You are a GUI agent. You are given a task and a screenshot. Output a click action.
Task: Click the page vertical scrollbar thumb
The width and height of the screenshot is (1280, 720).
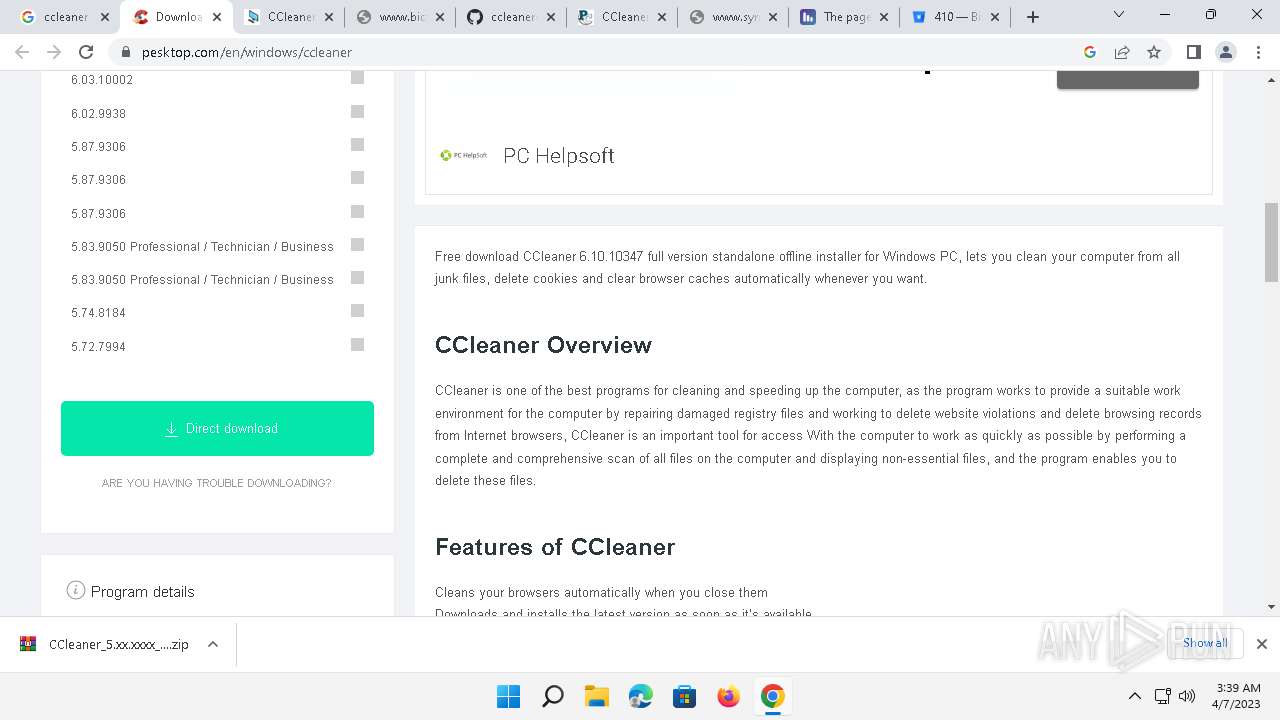click(1271, 242)
